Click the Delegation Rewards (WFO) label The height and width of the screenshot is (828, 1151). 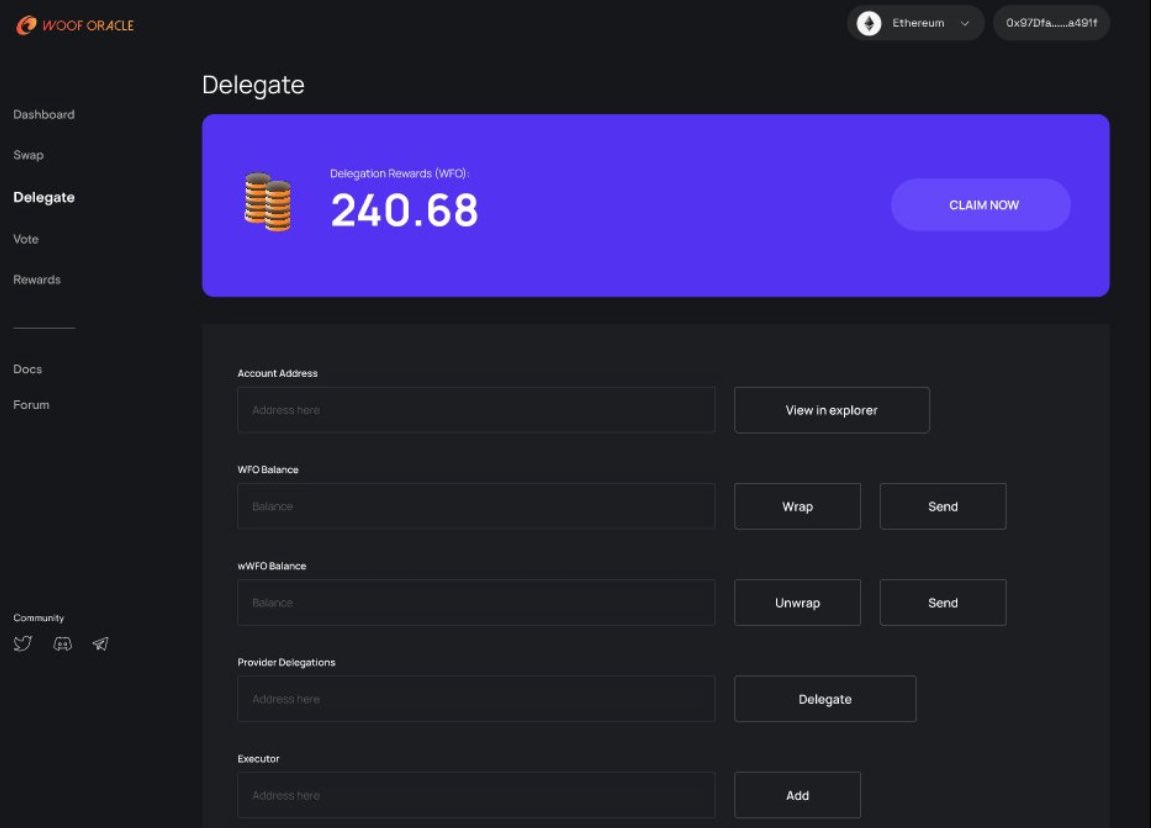tap(399, 174)
